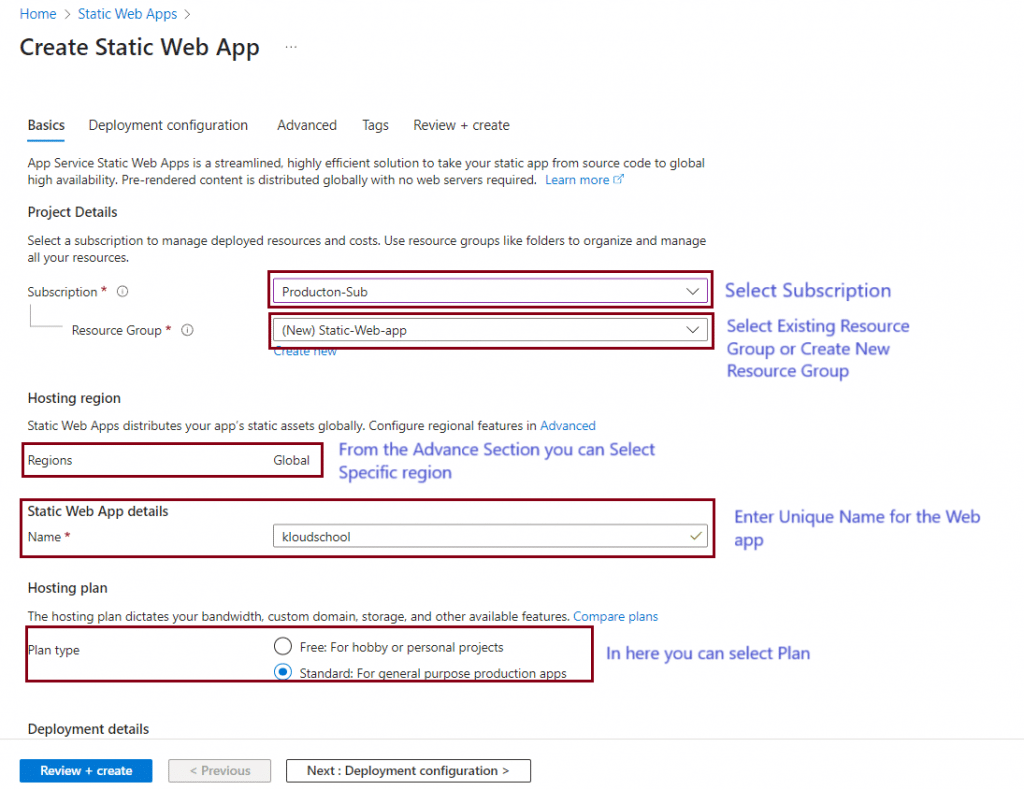This screenshot has width=1024, height=790.
Task: Open the Review + create tab
Action: [461, 125]
